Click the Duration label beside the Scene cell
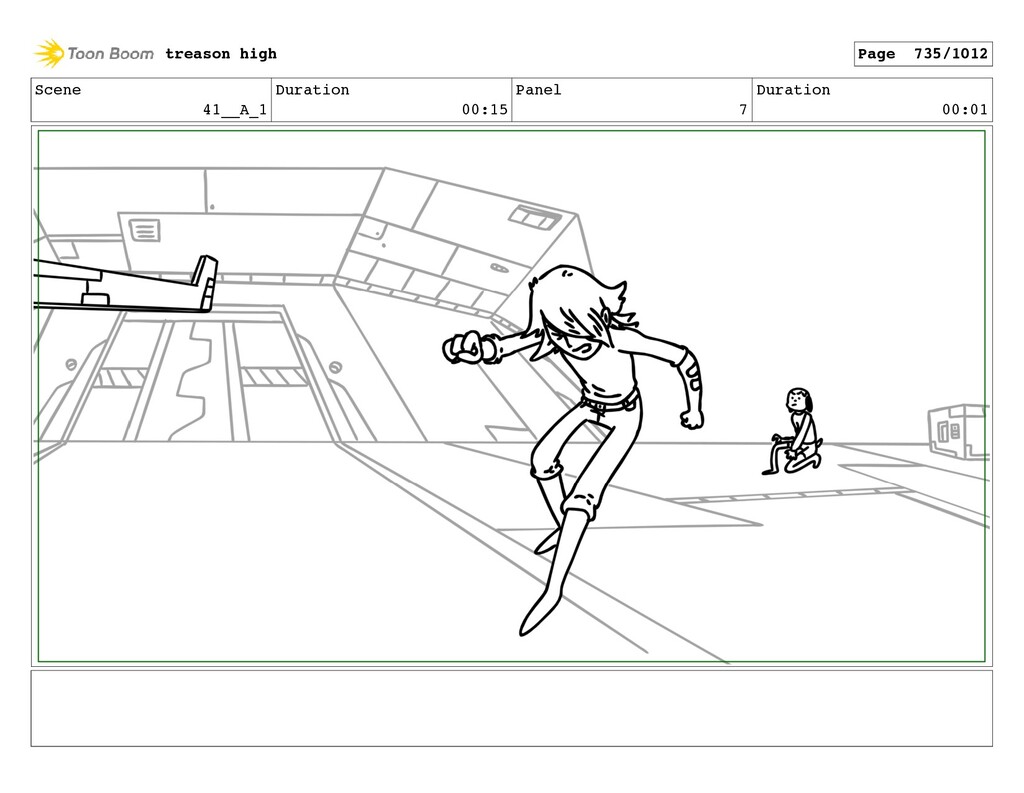 click(x=312, y=89)
